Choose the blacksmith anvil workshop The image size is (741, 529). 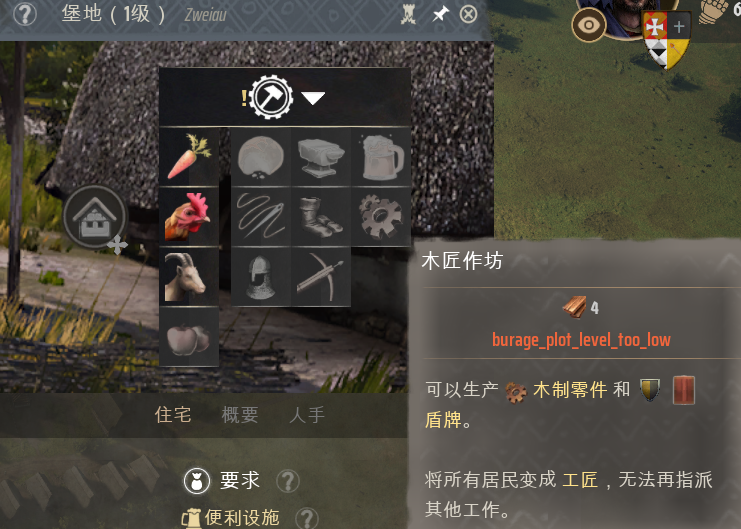pos(321,157)
